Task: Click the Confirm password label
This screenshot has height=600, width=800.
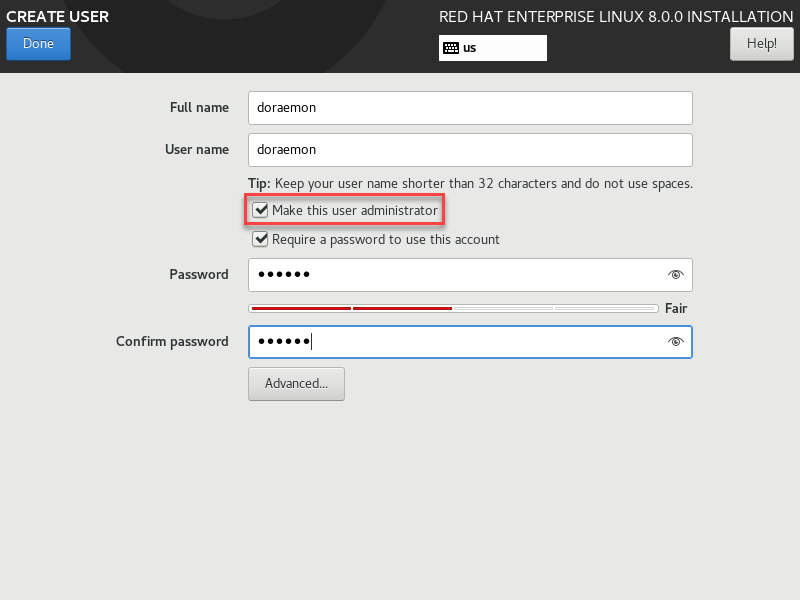Action: [x=172, y=341]
